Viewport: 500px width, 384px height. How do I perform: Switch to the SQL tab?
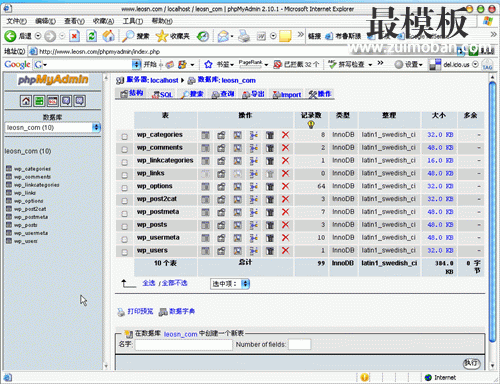point(162,95)
